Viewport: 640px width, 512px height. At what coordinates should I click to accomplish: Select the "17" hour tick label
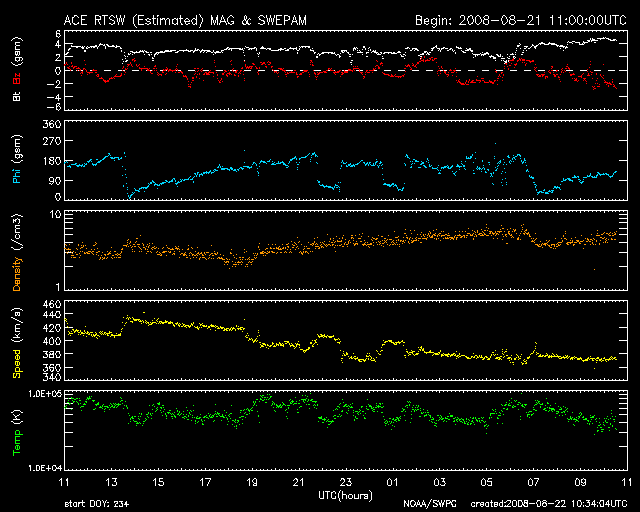click(205, 483)
